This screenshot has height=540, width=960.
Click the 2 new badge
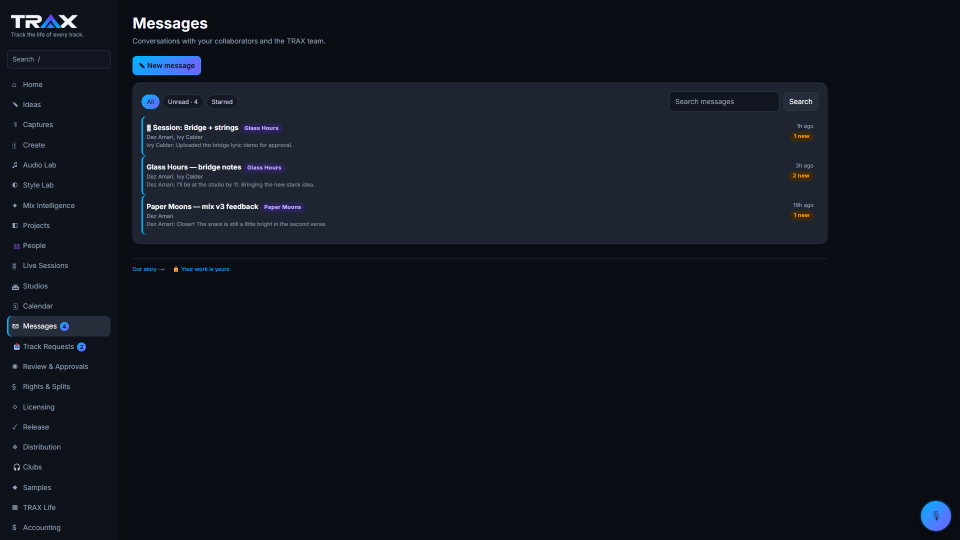click(801, 176)
